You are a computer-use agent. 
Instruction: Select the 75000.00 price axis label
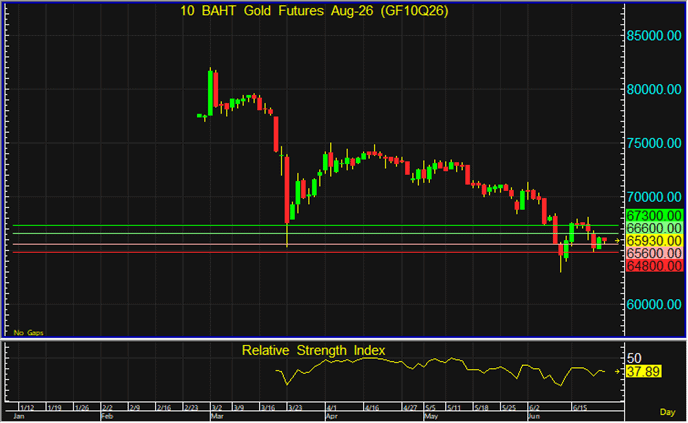click(x=654, y=143)
